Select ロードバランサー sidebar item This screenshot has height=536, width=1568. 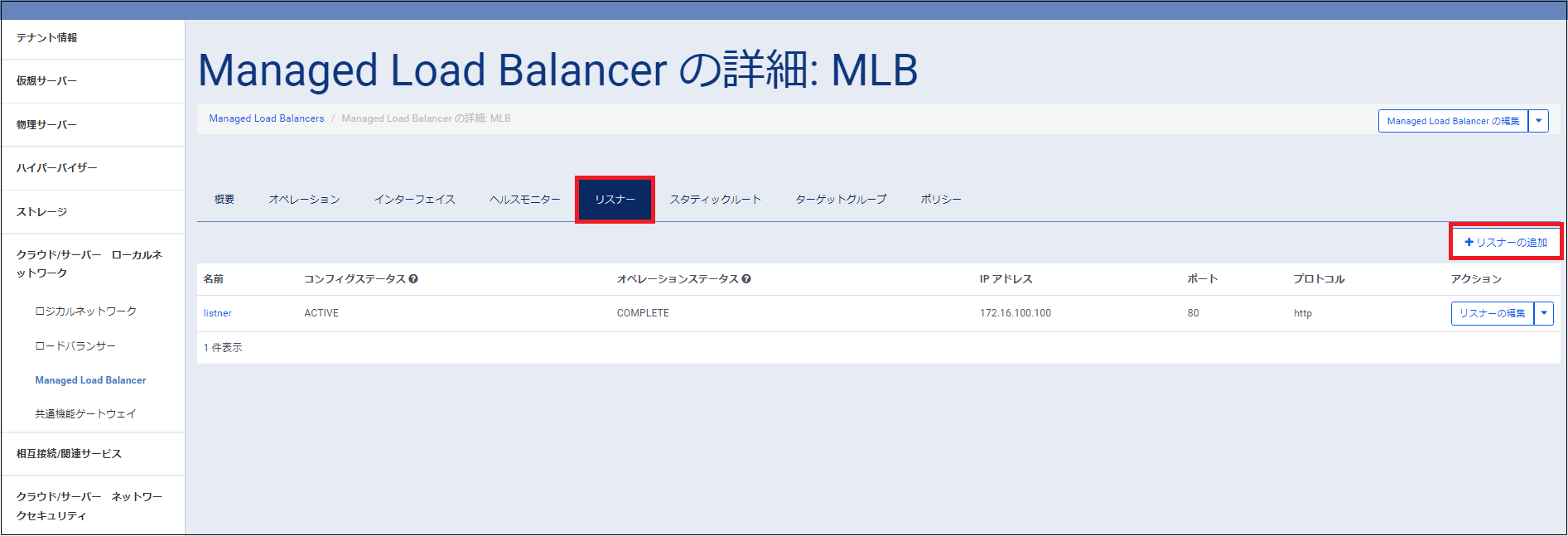click(75, 346)
